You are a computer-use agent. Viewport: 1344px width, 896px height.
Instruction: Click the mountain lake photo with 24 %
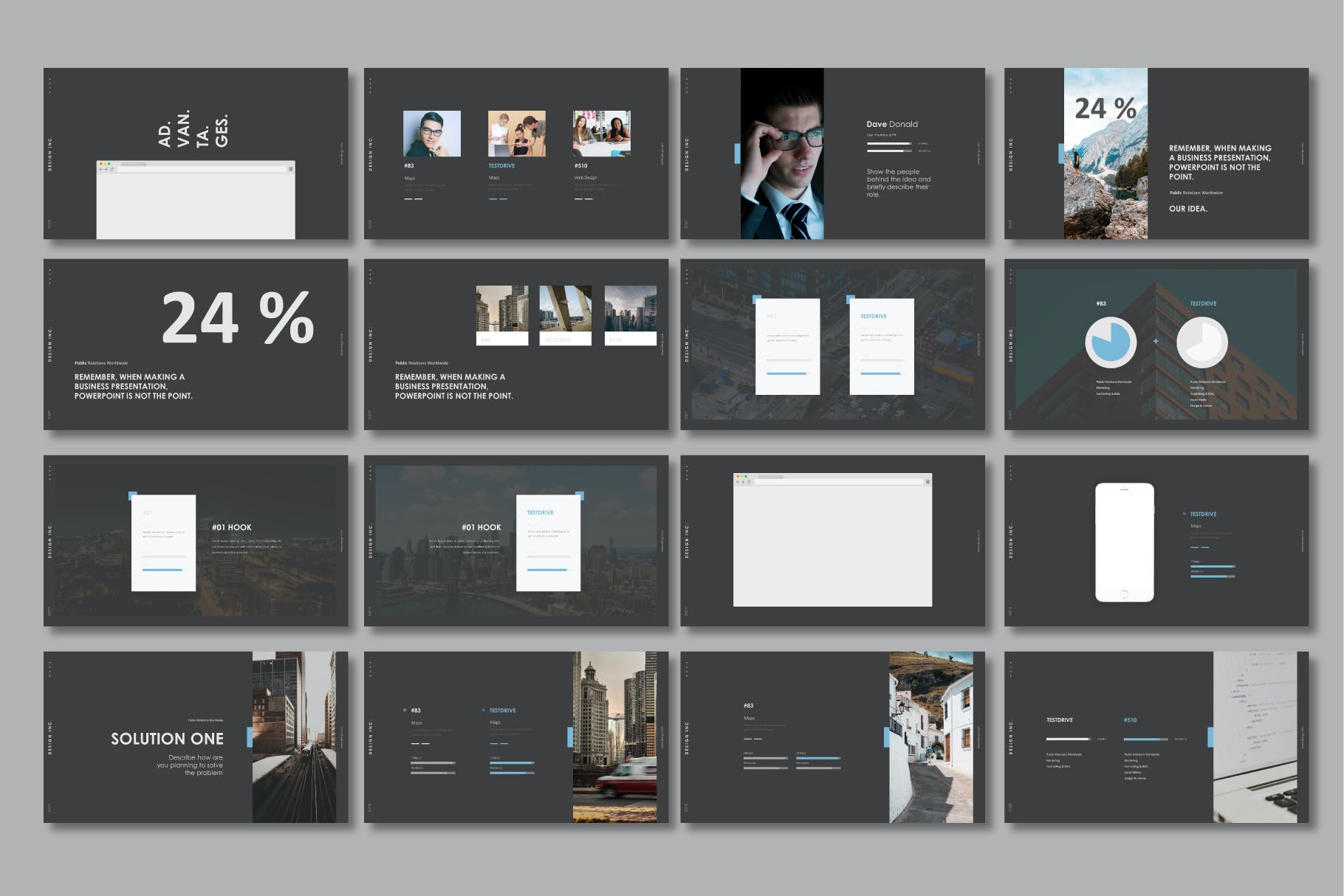1105,154
